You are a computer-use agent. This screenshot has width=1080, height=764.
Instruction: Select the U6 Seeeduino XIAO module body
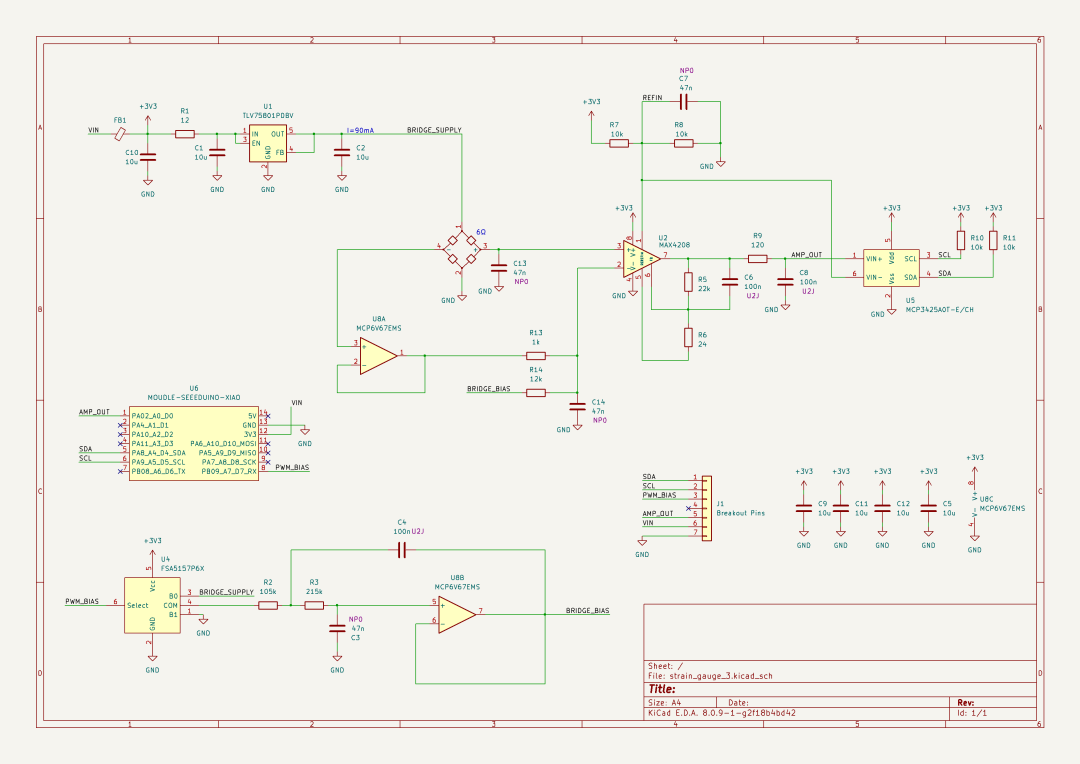point(194,443)
